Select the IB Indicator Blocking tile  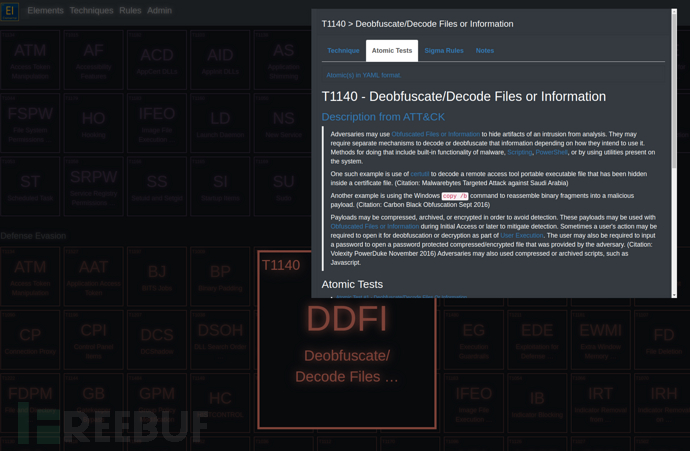point(537,403)
